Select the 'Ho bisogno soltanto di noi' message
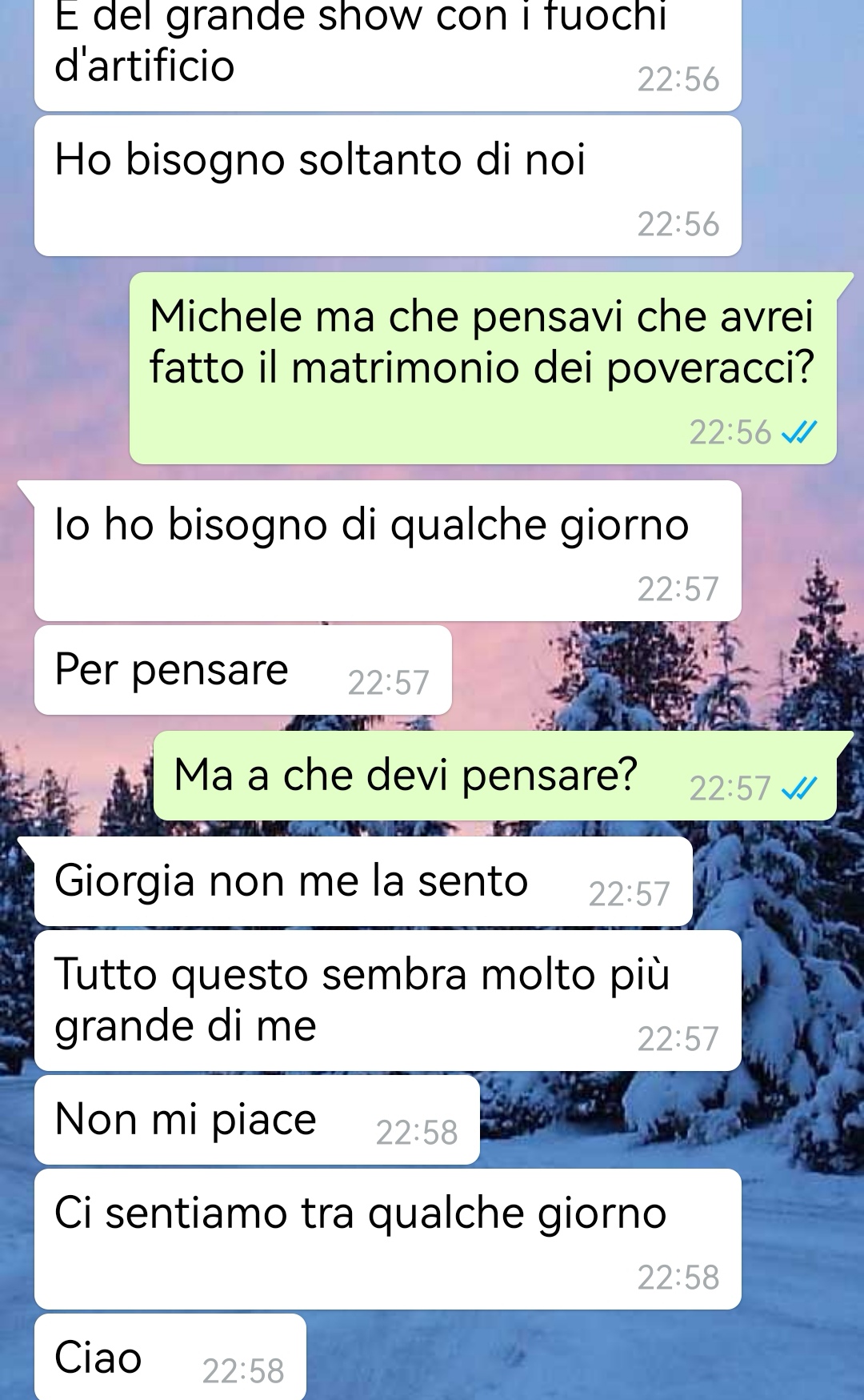This screenshot has width=864, height=1400. (388, 186)
